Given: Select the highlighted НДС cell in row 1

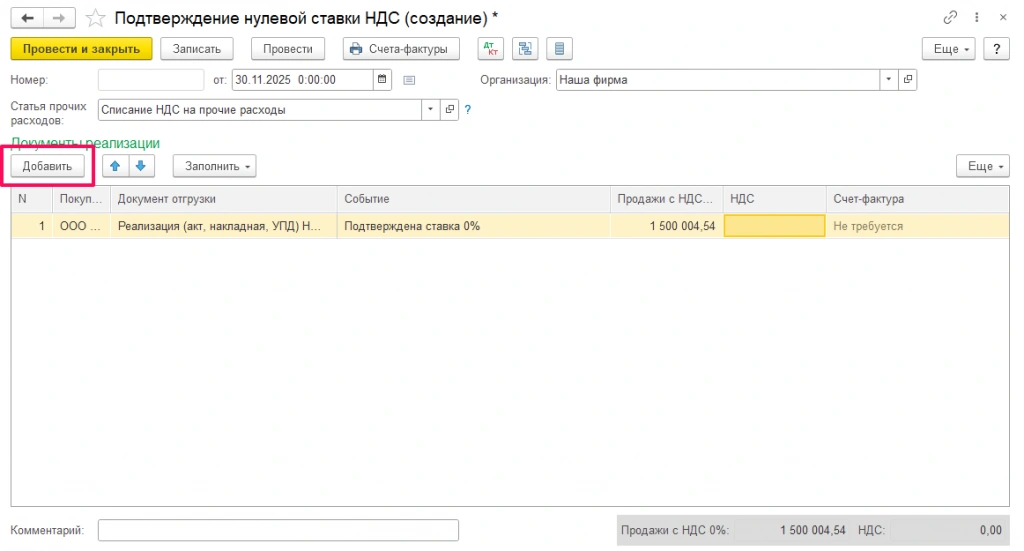Looking at the screenshot, I should click(x=775, y=226).
